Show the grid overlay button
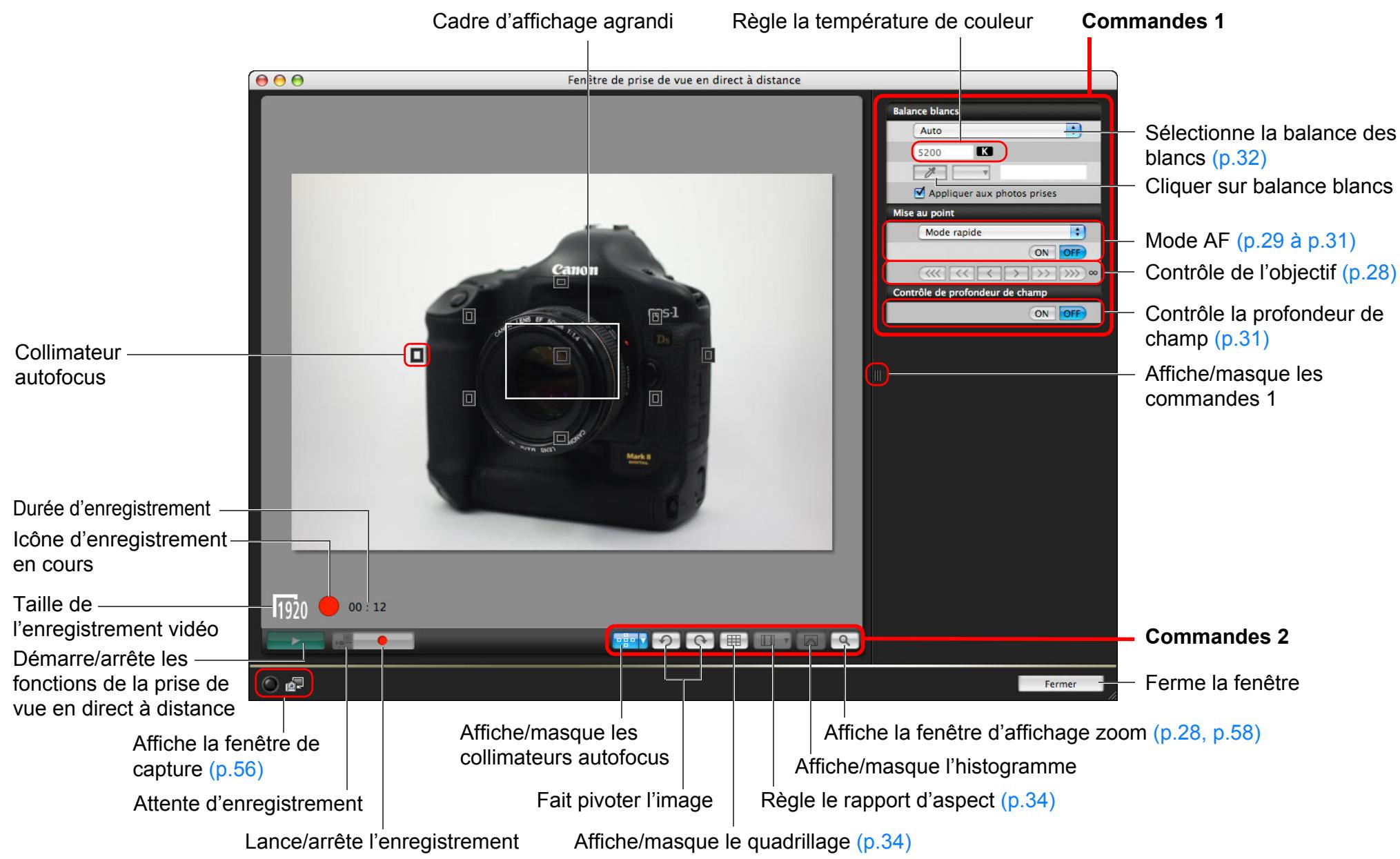Image resolution: width=1400 pixels, height=859 pixels. point(733,640)
